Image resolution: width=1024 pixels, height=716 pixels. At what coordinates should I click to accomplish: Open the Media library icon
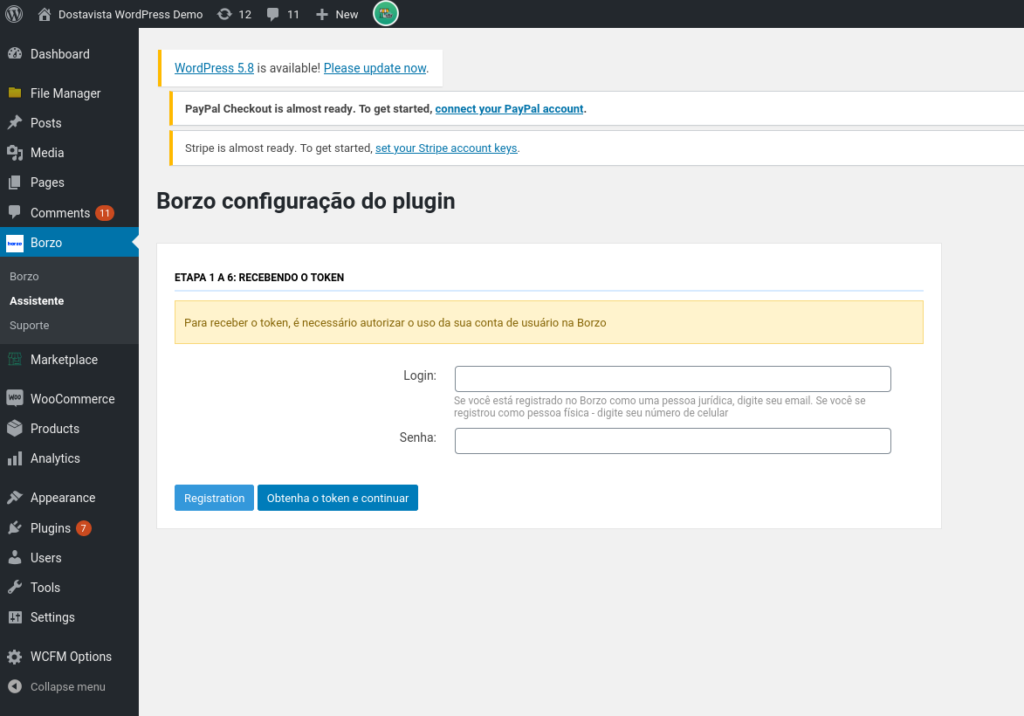pyautogui.click(x=16, y=152)
